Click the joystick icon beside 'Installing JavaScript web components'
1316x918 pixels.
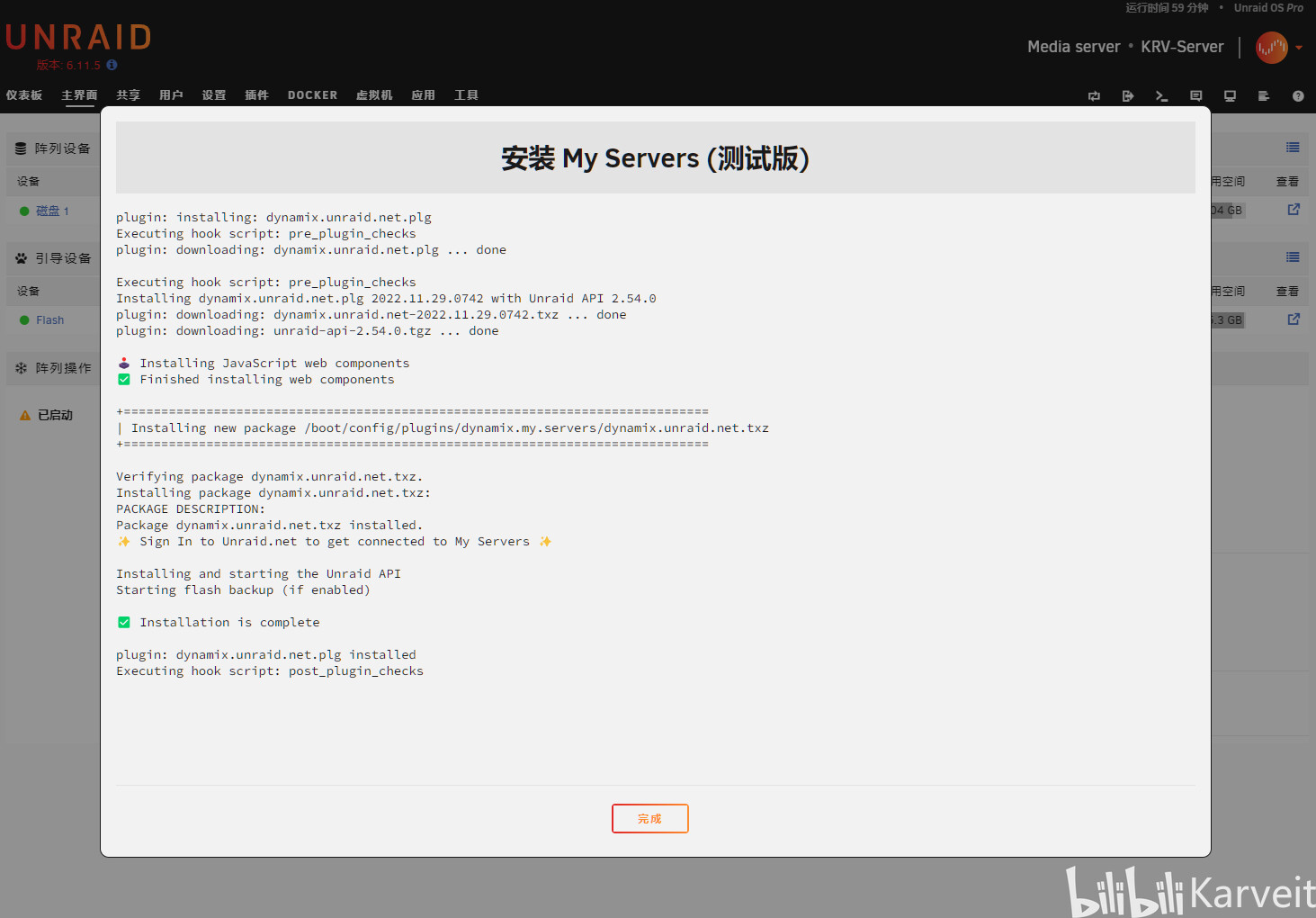(x=124, y=363)
